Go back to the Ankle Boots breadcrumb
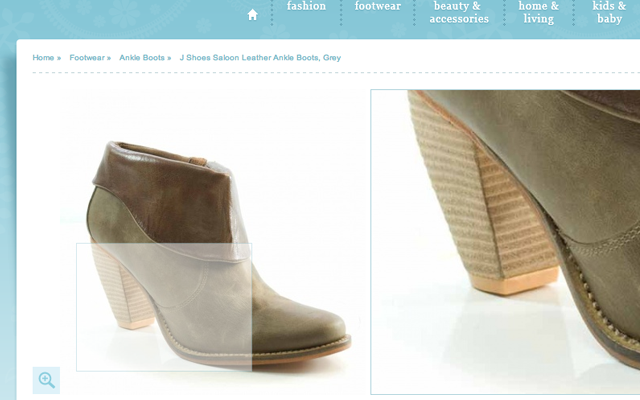Screen dimensions: 640x400 tap(142, 58)
